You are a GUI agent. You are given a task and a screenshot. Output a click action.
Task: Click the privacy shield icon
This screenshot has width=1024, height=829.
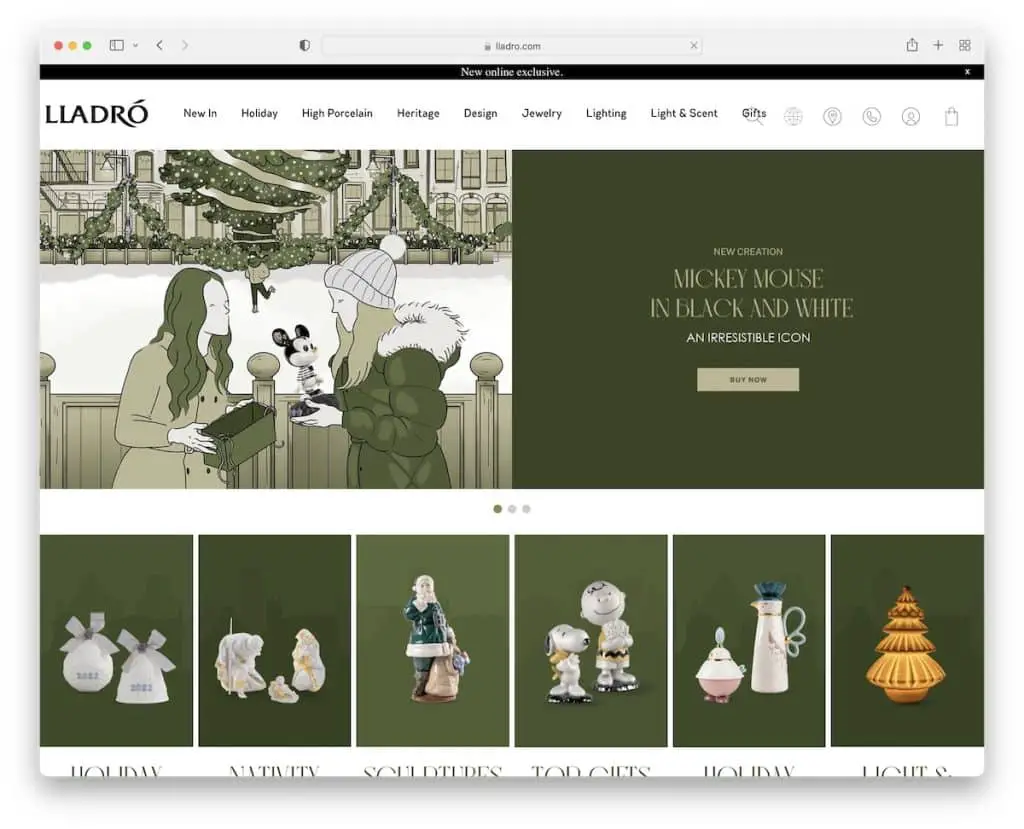[x=304, y=45]
